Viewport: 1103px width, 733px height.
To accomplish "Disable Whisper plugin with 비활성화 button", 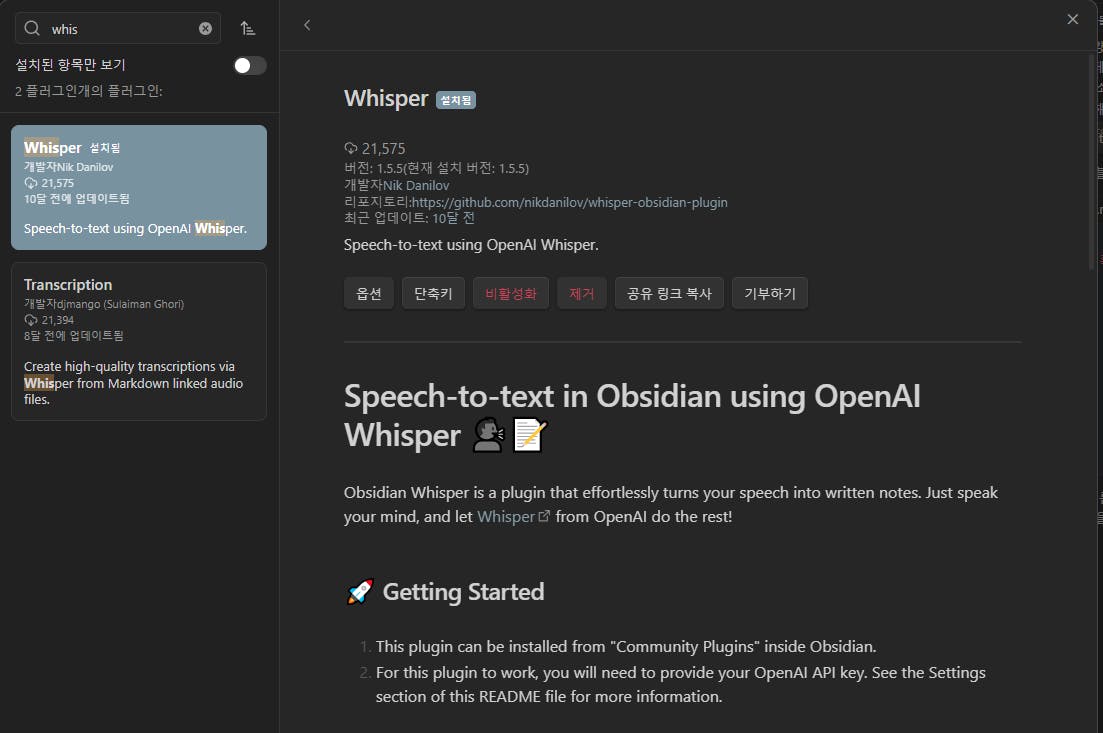I will click(511, 293).
